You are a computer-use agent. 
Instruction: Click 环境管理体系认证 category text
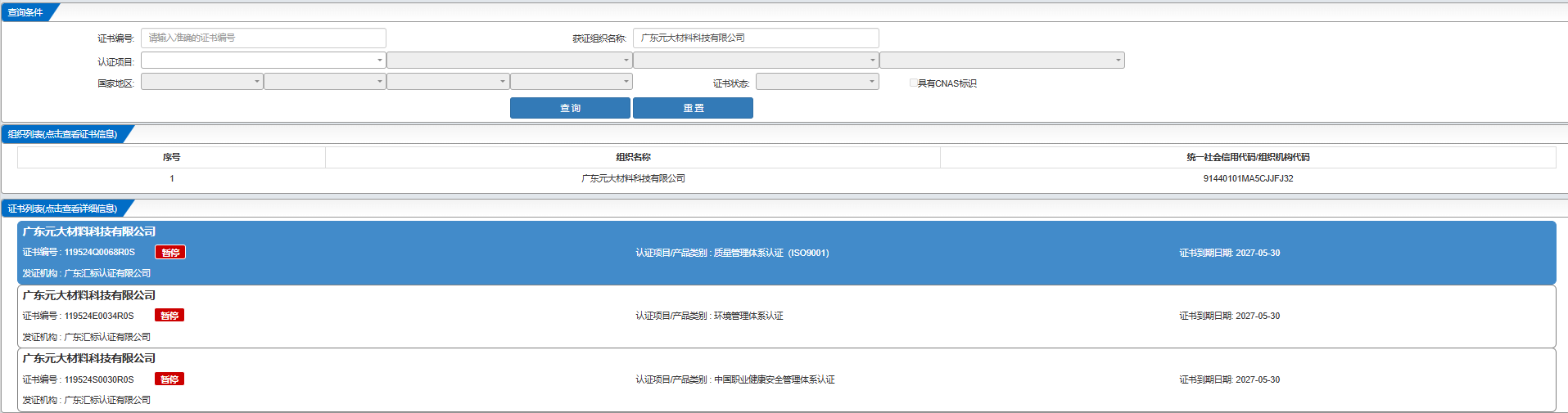748,316
